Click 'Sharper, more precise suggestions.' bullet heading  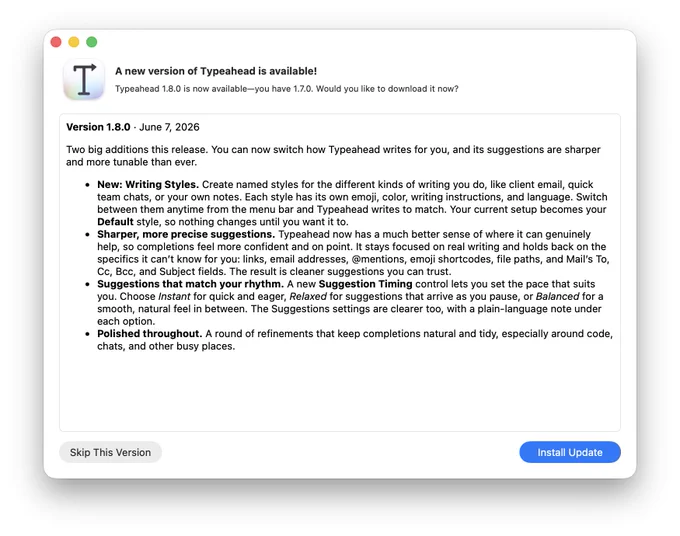point(186,234)
